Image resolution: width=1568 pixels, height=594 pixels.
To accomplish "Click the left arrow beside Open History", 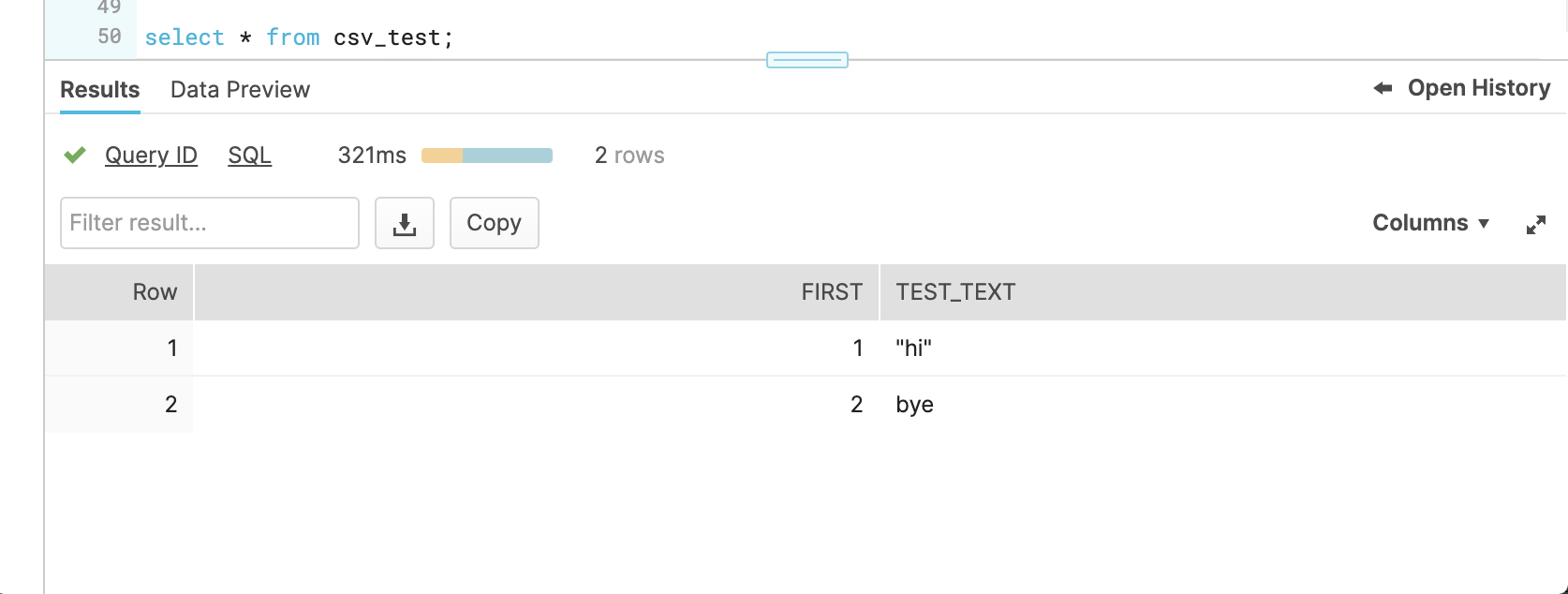I will click(1383, 88).
